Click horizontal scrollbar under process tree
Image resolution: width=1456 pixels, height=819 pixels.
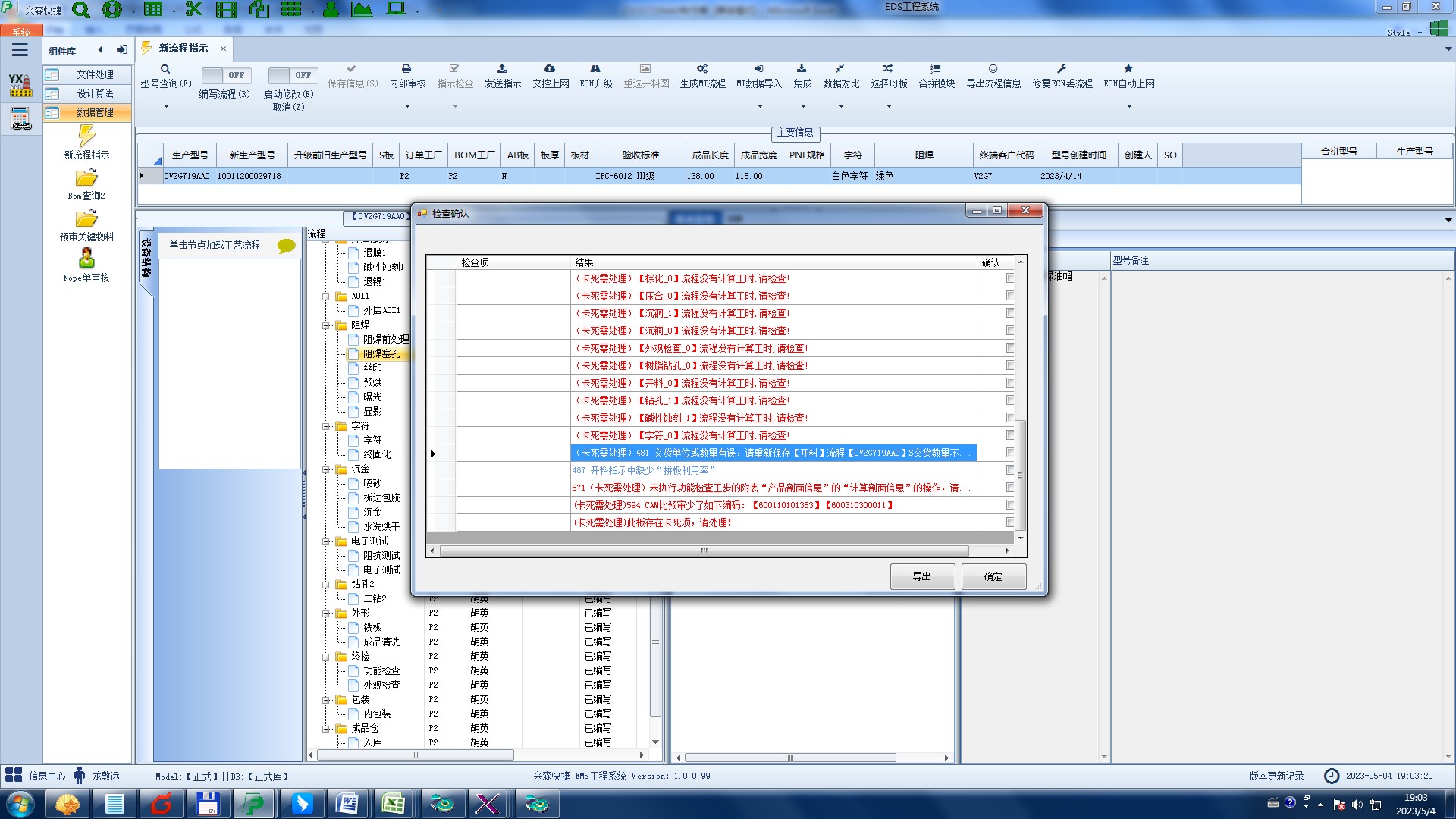[x=415, y=755]
